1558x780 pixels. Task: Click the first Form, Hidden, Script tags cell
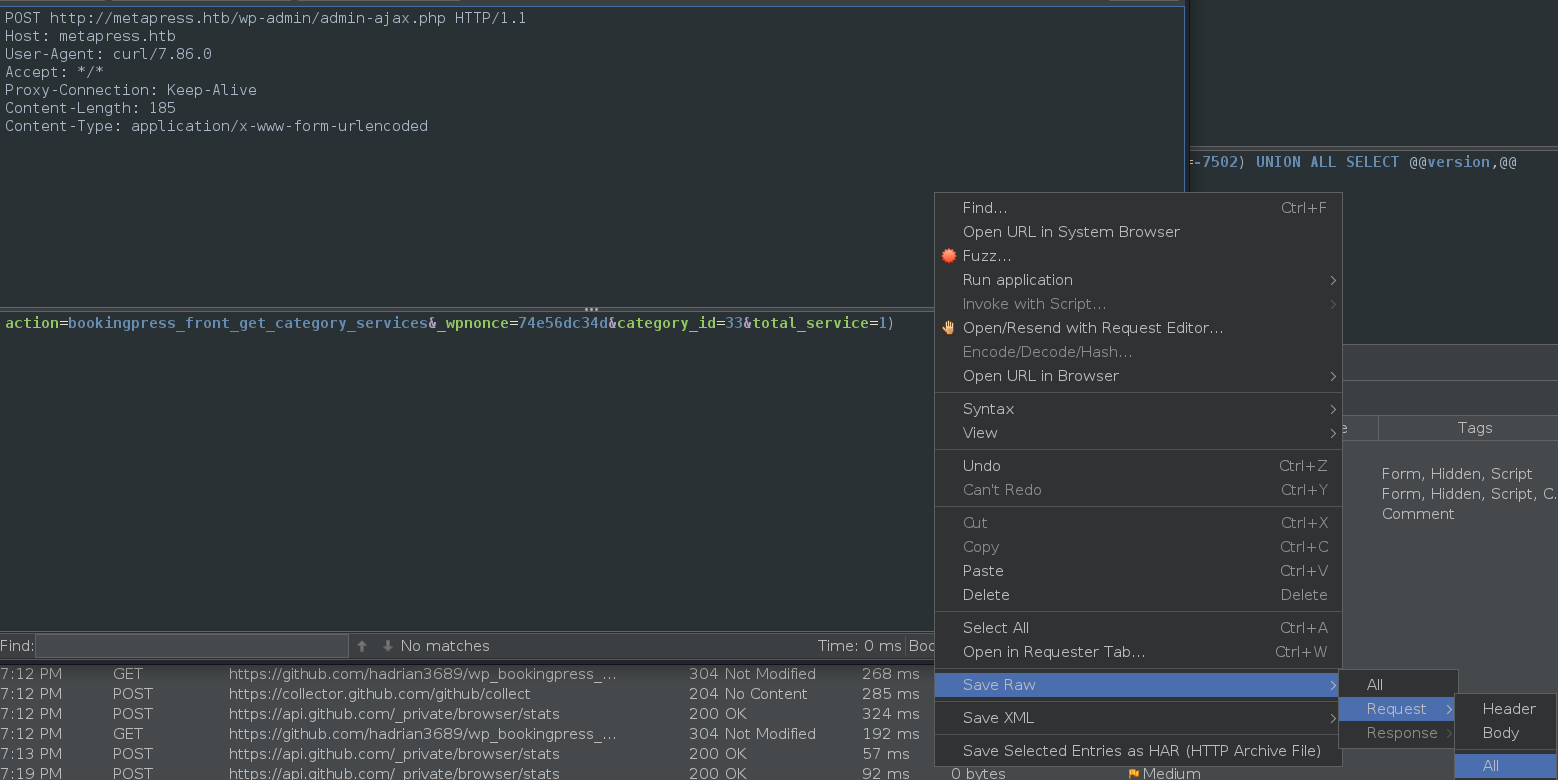pyautogui.click(x=1457, y=474)
